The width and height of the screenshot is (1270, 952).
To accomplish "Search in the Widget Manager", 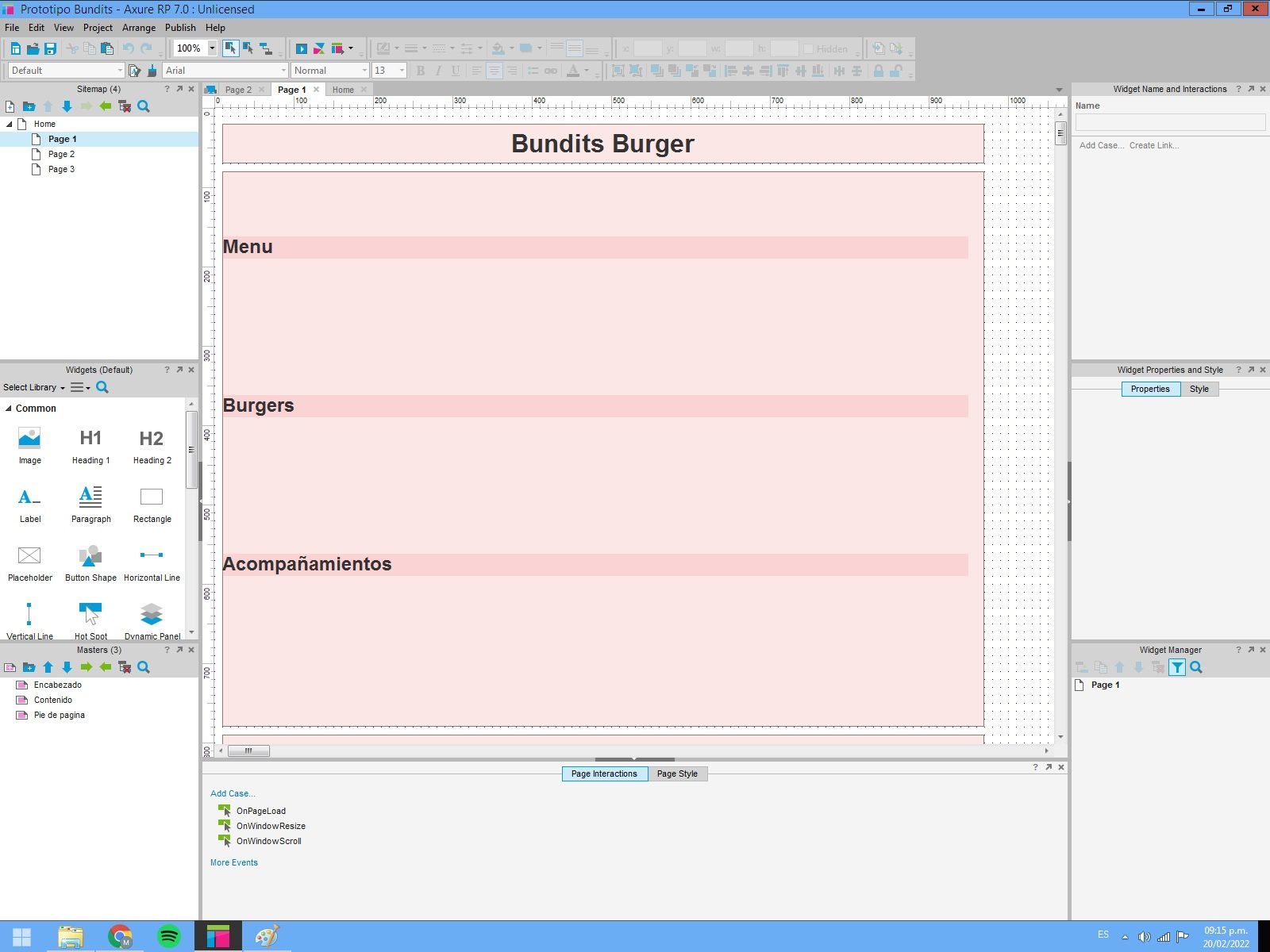I will [1196, 667].
